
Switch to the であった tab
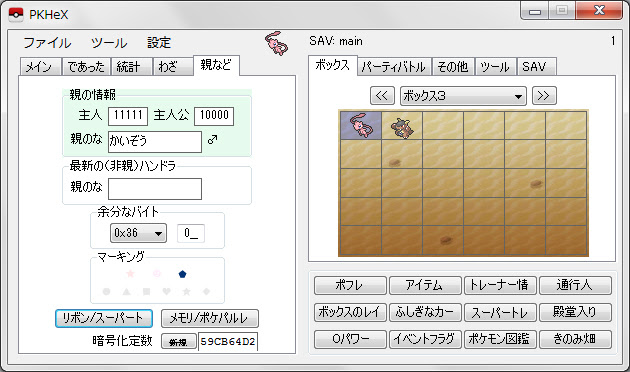coord(86,67)
